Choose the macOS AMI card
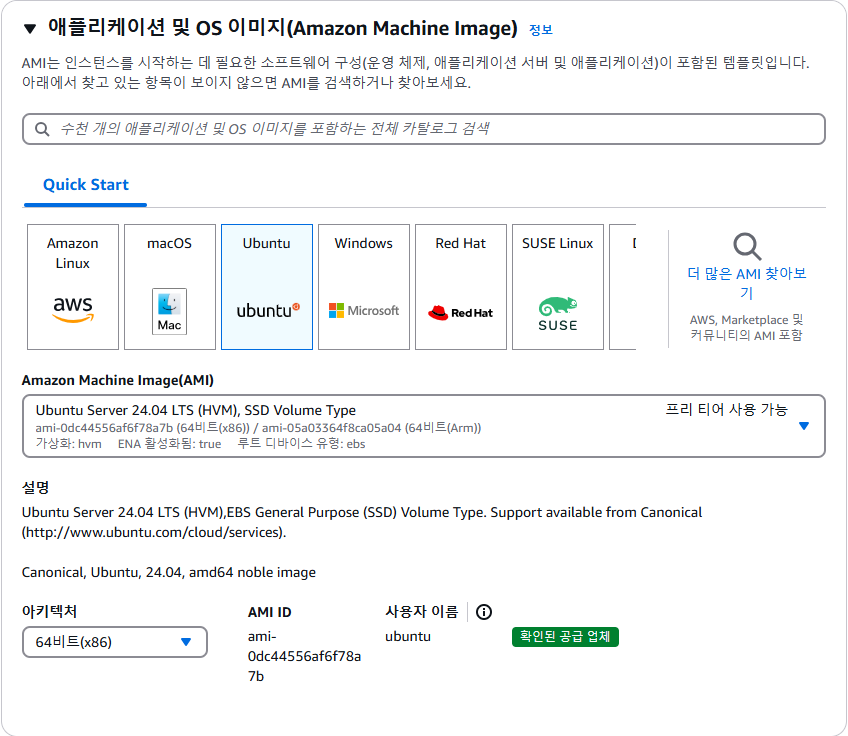The height and width of the screenshot is (736, 848). tap(170, 287)
